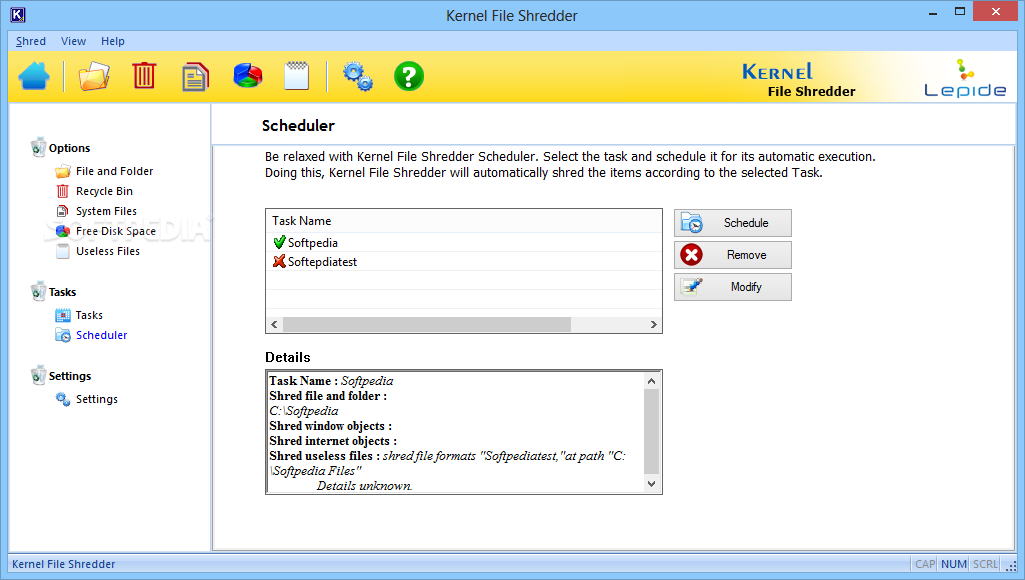Click the Tasks group header
This screenshot has height=580, width=1025.
click(62, 292)
